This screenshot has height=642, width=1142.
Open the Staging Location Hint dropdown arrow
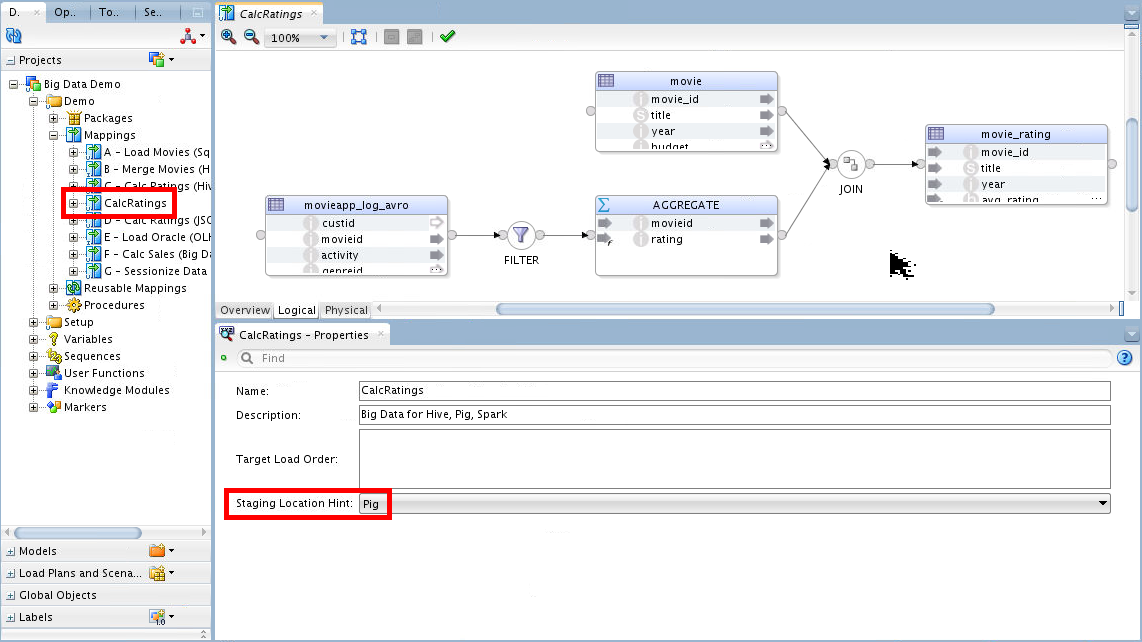point(1103,504)
